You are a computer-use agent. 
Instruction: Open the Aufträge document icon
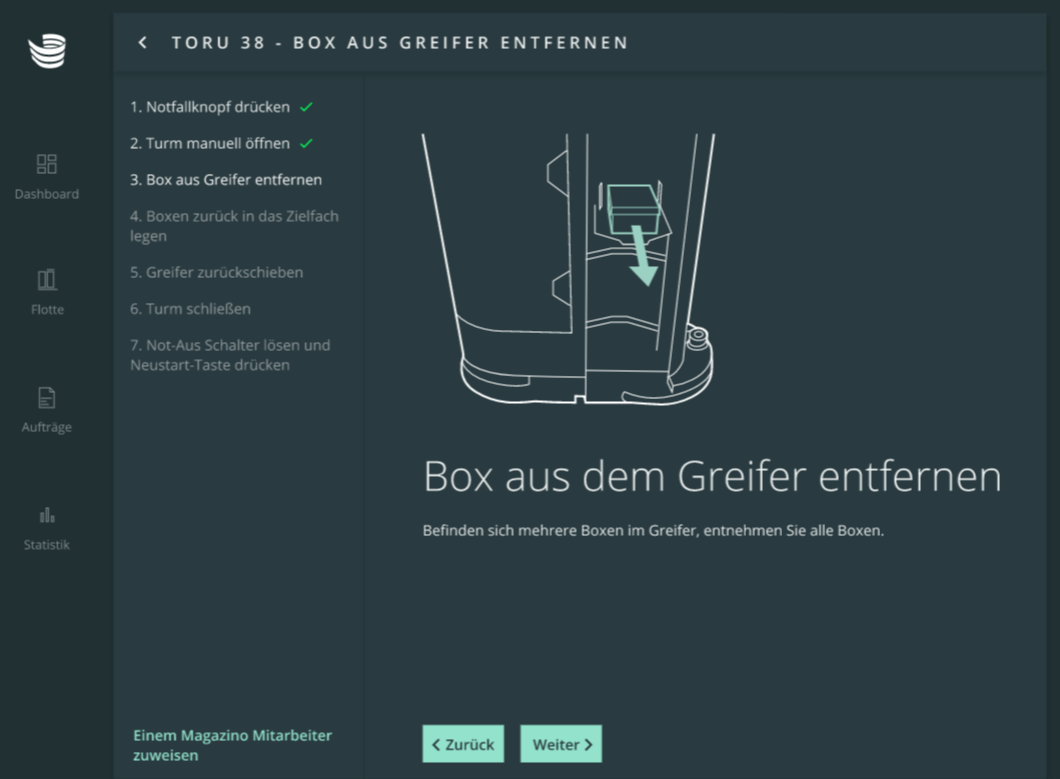[x=47, y=398]
